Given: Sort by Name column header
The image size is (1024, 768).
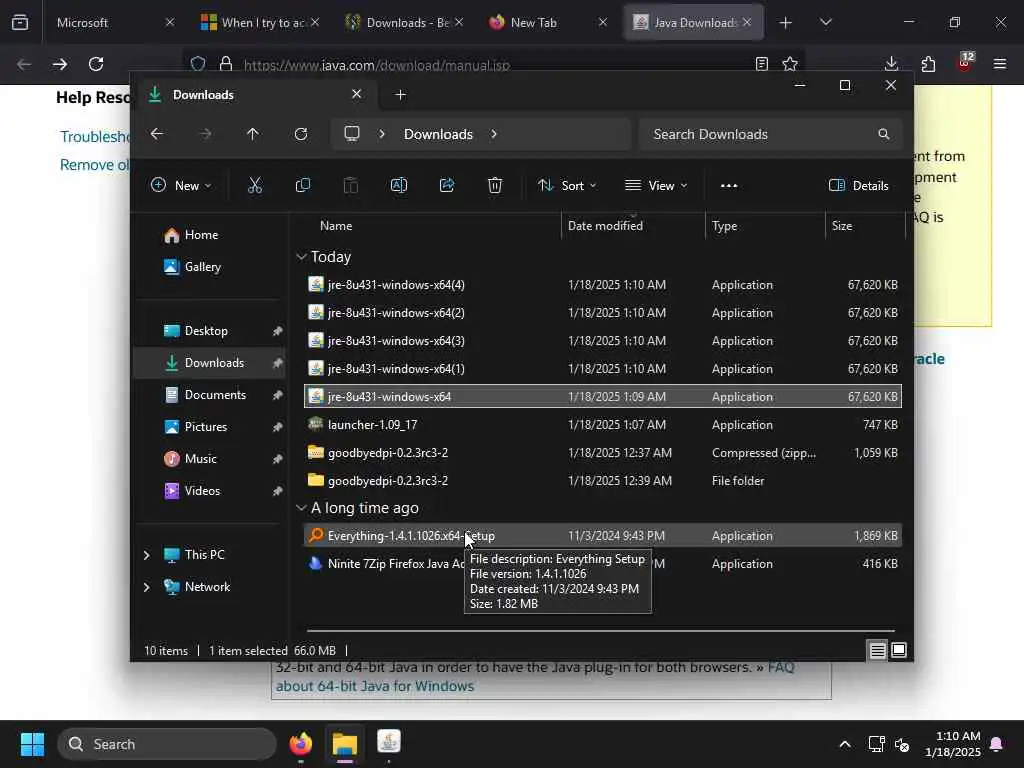Looking at the screenshot, I should point(431,225).
